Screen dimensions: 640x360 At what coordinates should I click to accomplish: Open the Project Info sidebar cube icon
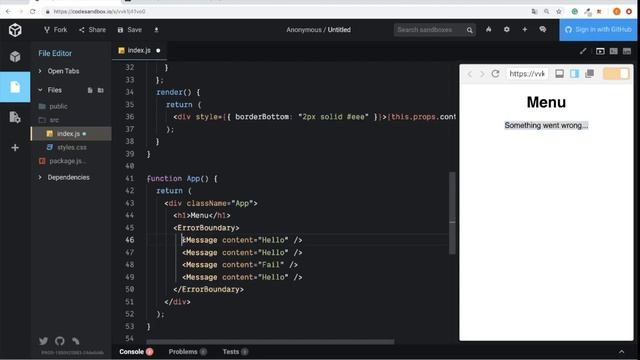15,56
